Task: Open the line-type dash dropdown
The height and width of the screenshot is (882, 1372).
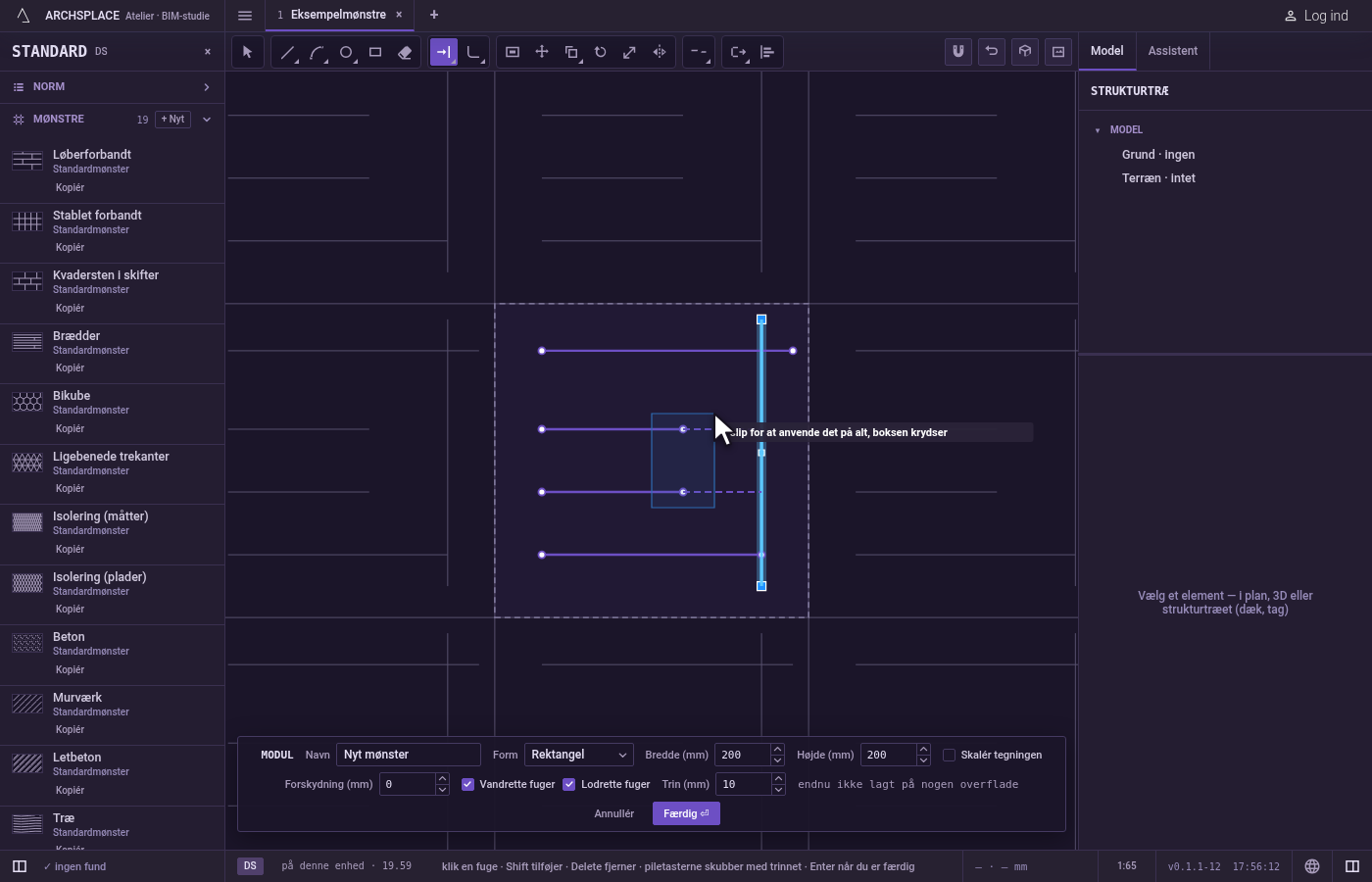Action: coord(699,52)
